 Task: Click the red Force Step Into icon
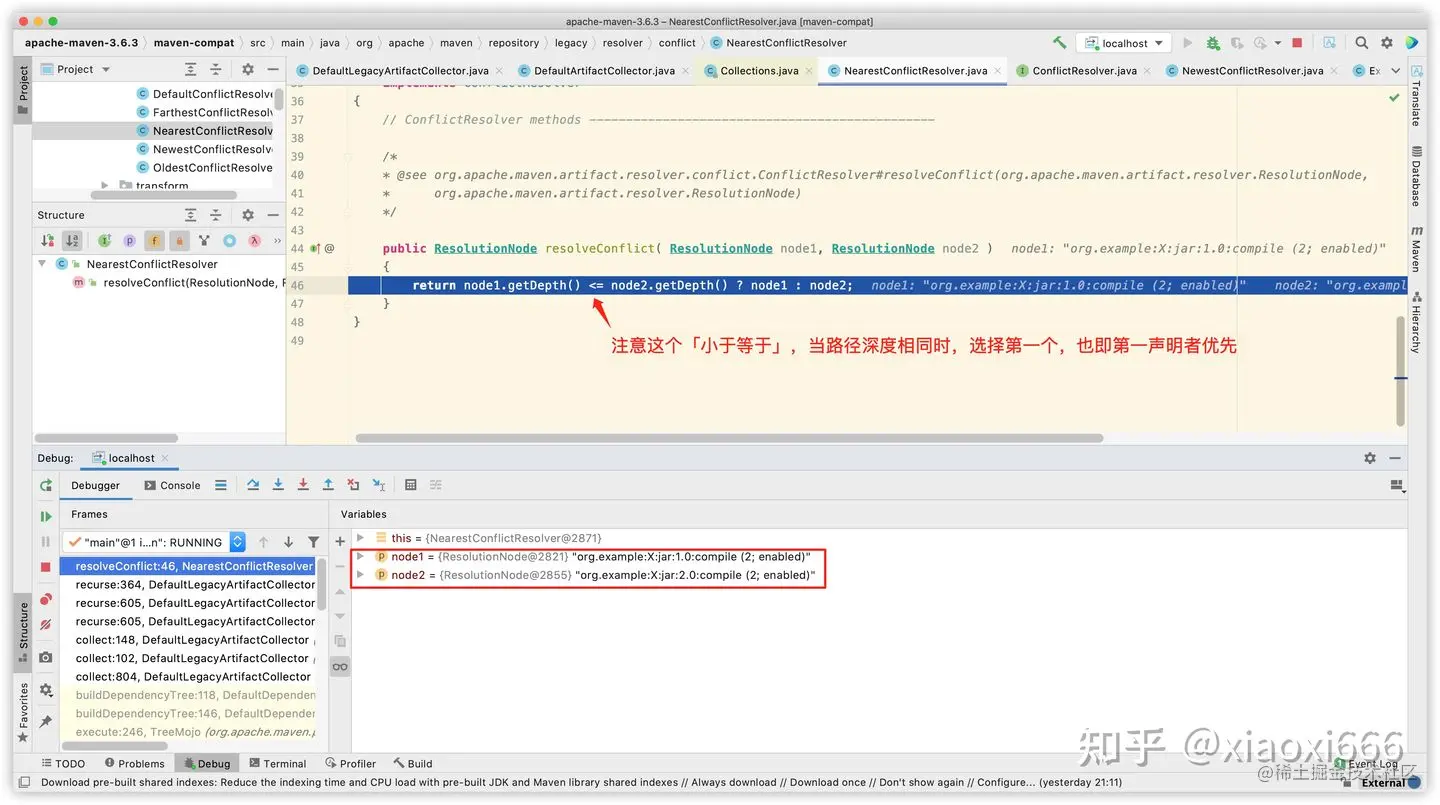(x=303, y=485)
